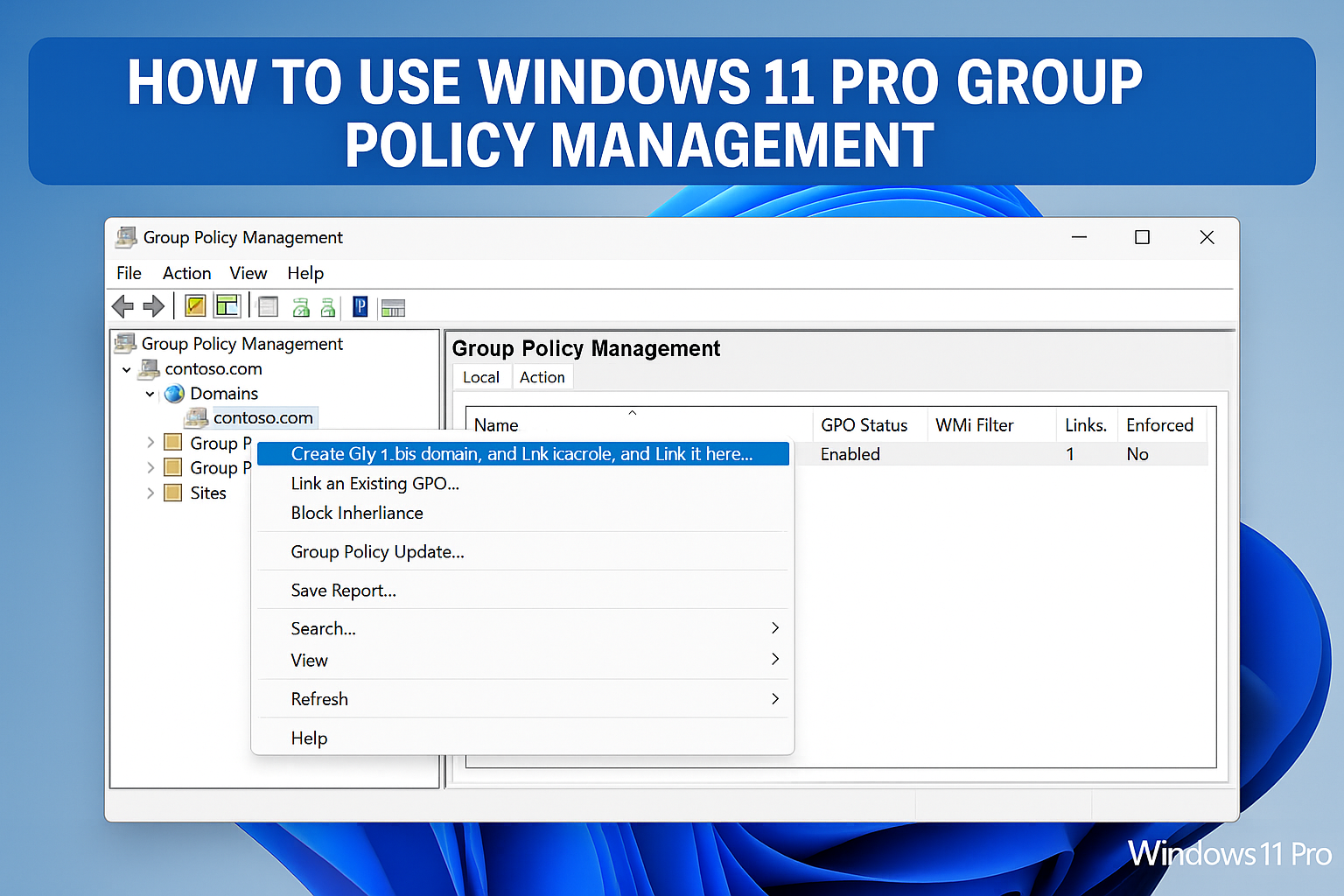Open the Help menu in the menu bar

(305, 273)
